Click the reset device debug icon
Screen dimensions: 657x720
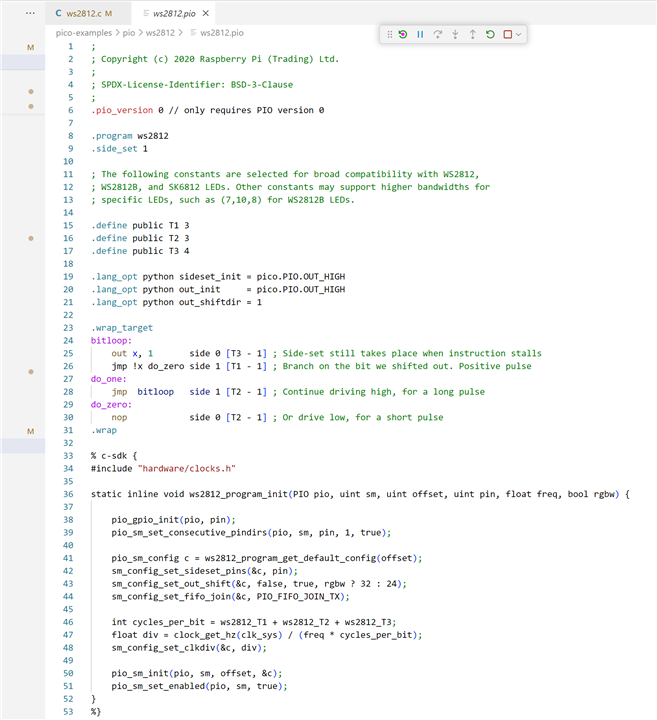coord(402,34)
